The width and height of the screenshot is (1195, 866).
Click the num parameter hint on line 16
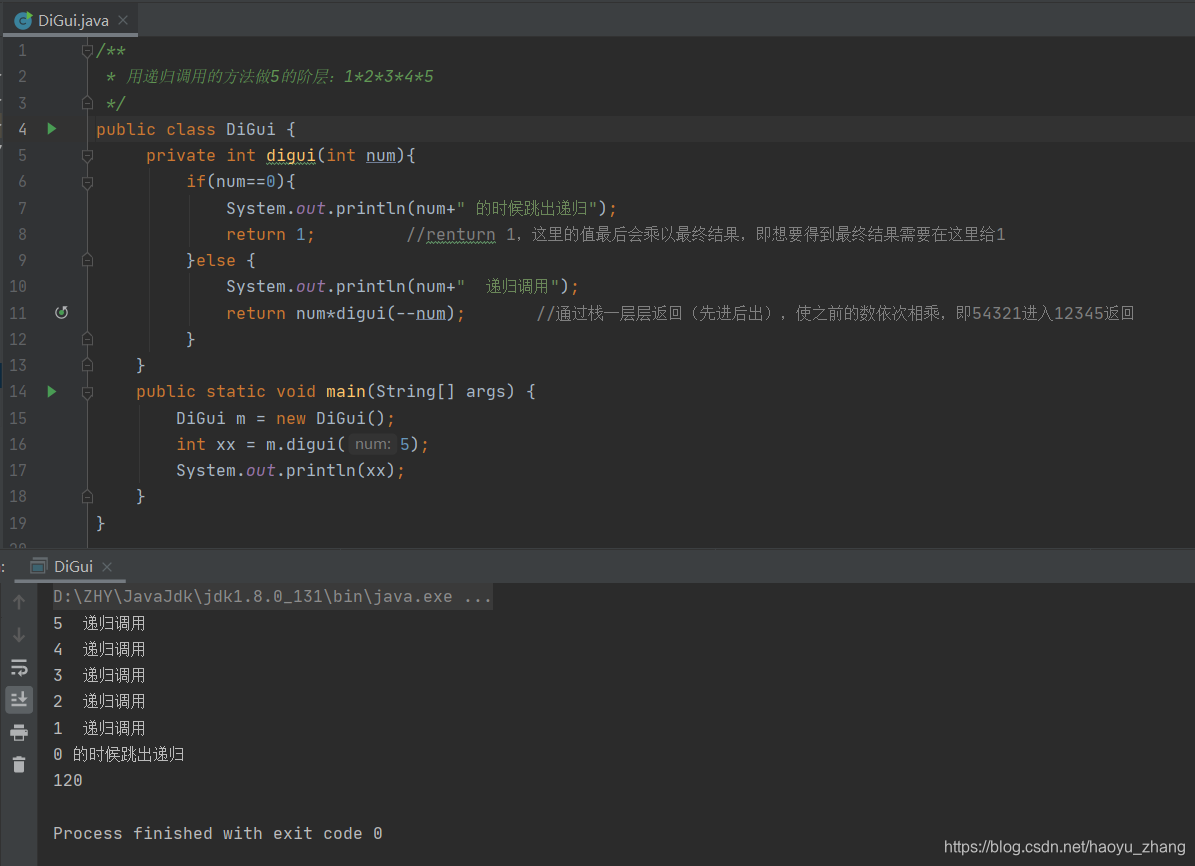(373, 444)
